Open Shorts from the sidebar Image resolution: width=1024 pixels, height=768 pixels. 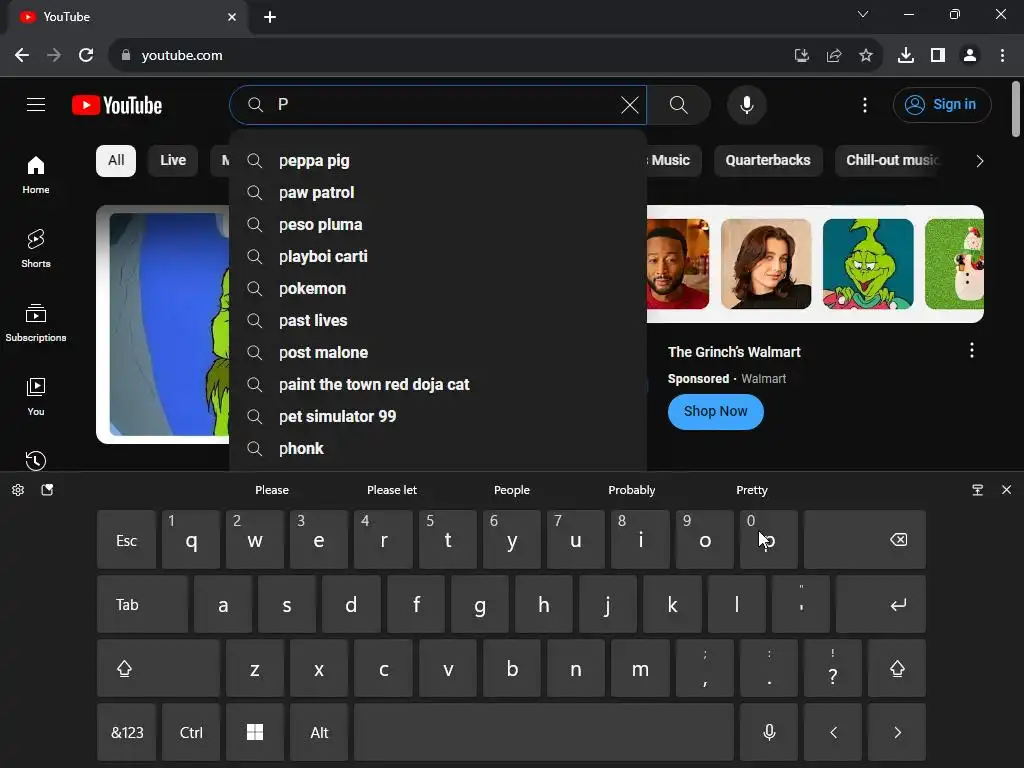[36, 248]
